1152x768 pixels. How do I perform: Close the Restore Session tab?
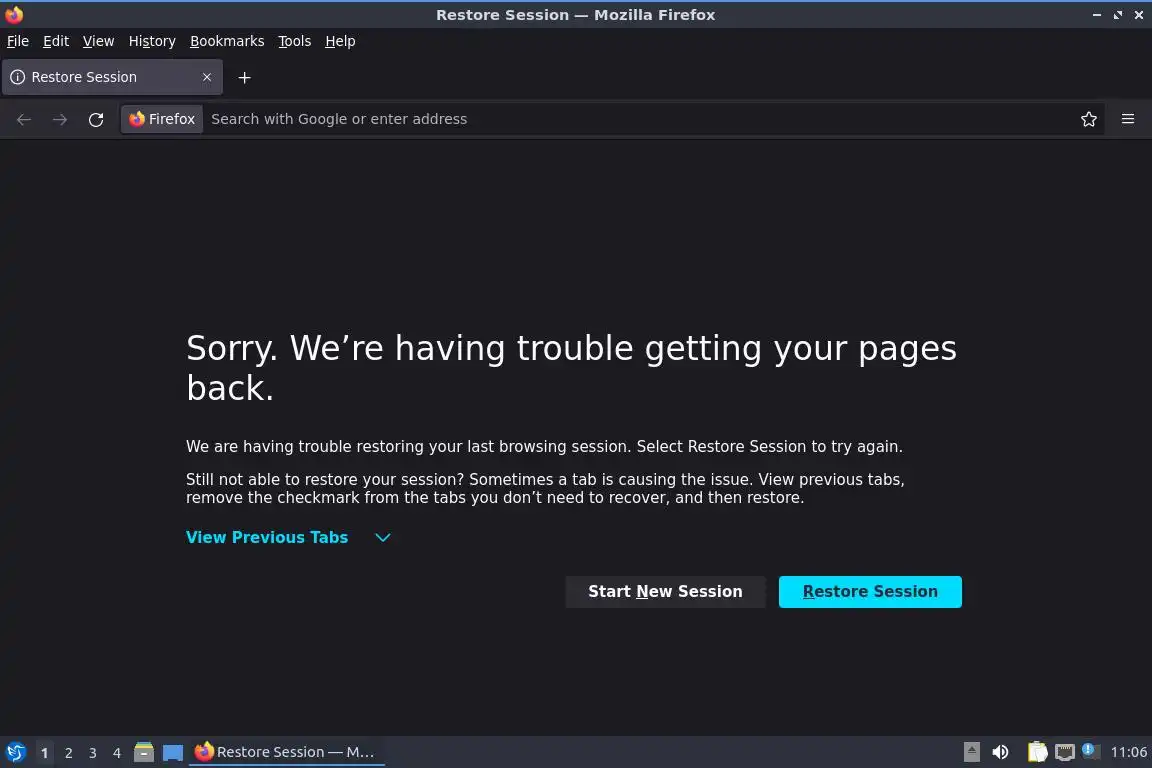pyautogui.click(x=207, y=77)
